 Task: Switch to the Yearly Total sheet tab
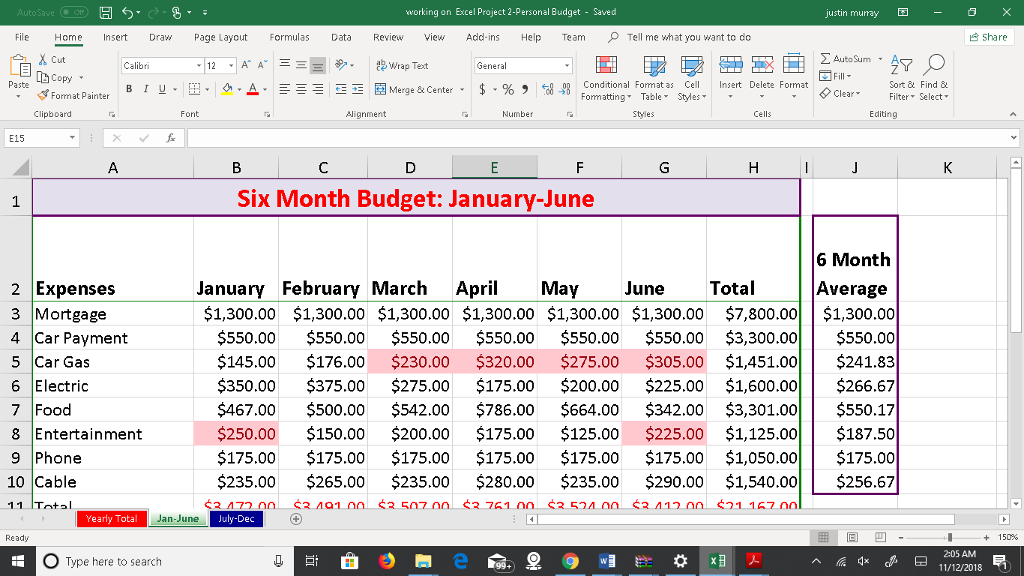point(111,519)
